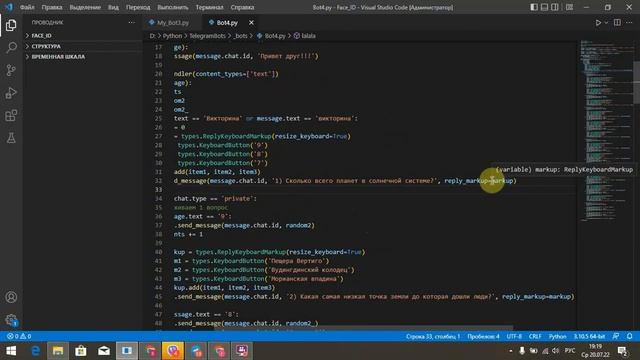
Task: Open notifications bell in status bar
Action: [x=629, y=336]
